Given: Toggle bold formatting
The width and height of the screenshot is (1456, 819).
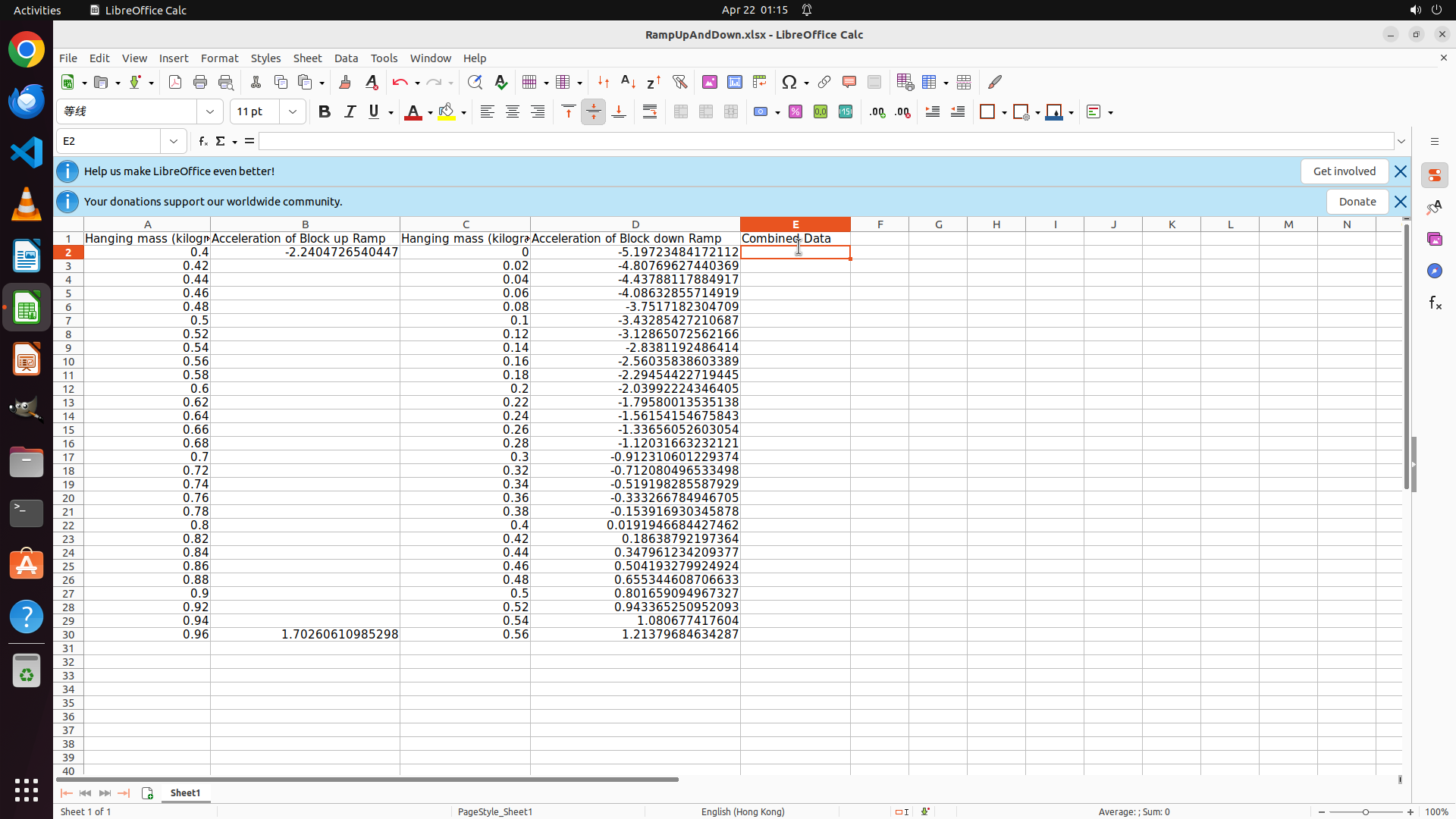Looking at the screenshot, I should click(x=325, y=112).
